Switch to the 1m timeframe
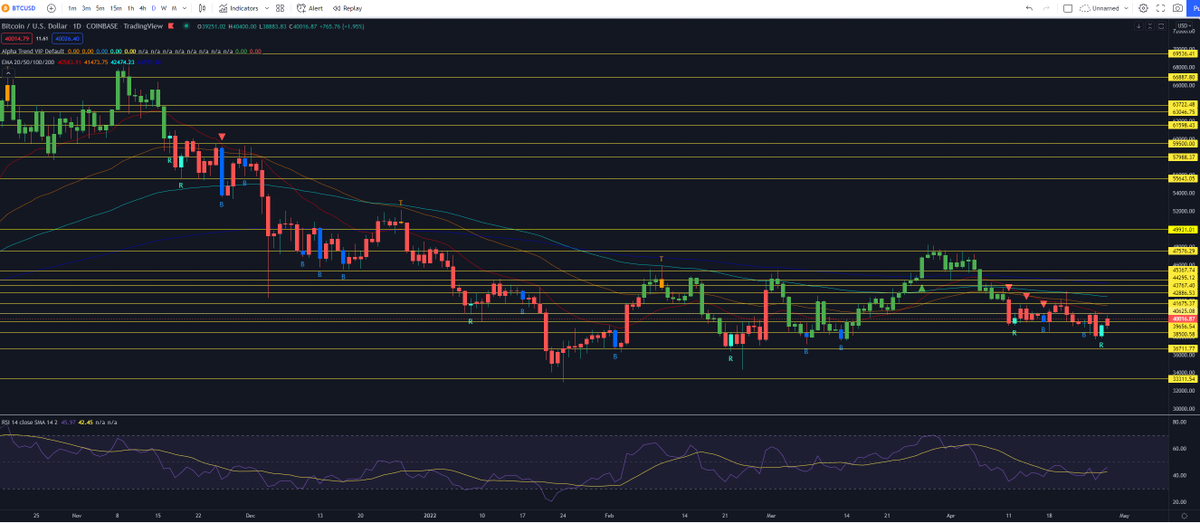This screenshot has height=523, width=1200. coord(73,8)
